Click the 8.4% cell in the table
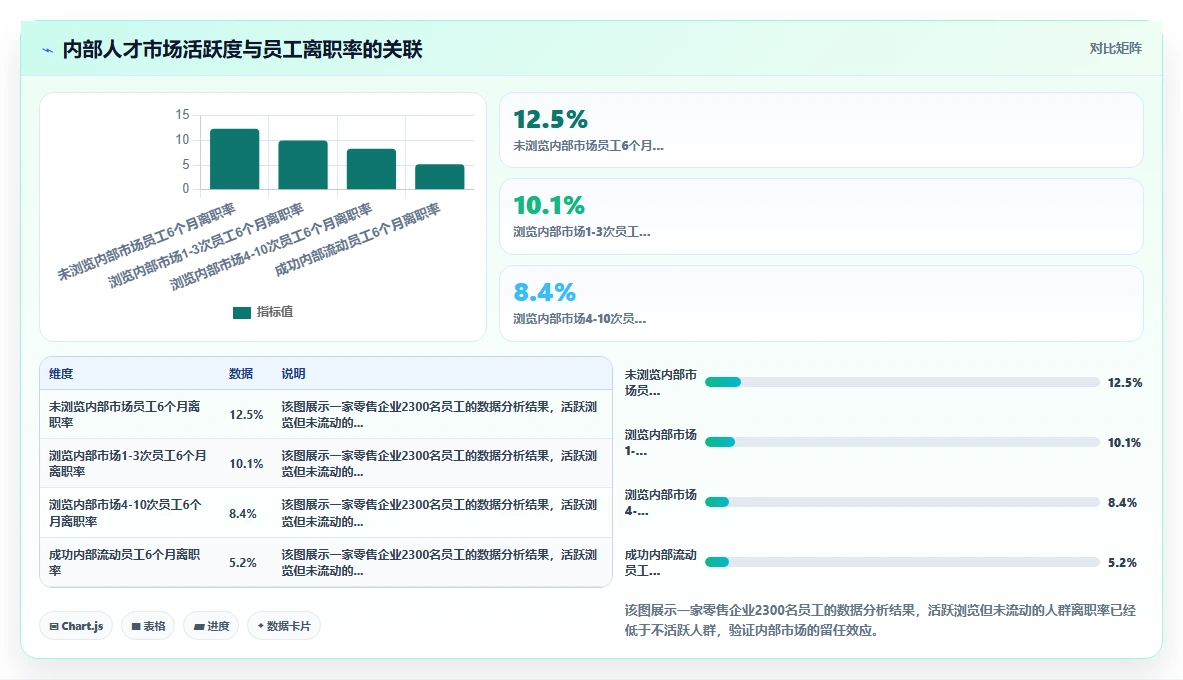The height and width of the screenshot is (680, 1183). click(x=243, y=513)
